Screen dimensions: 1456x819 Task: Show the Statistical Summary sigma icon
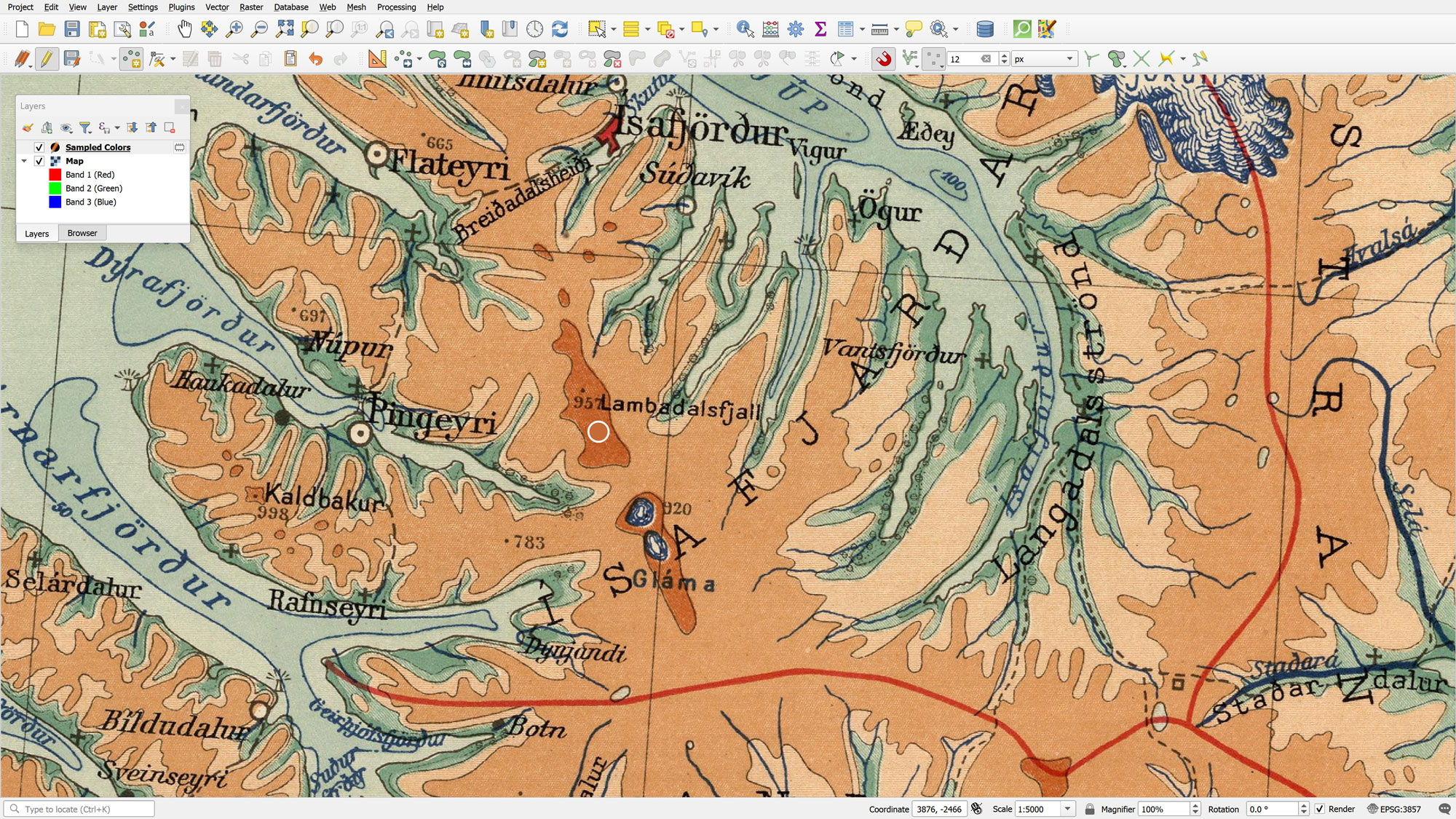tap(820, 29)
